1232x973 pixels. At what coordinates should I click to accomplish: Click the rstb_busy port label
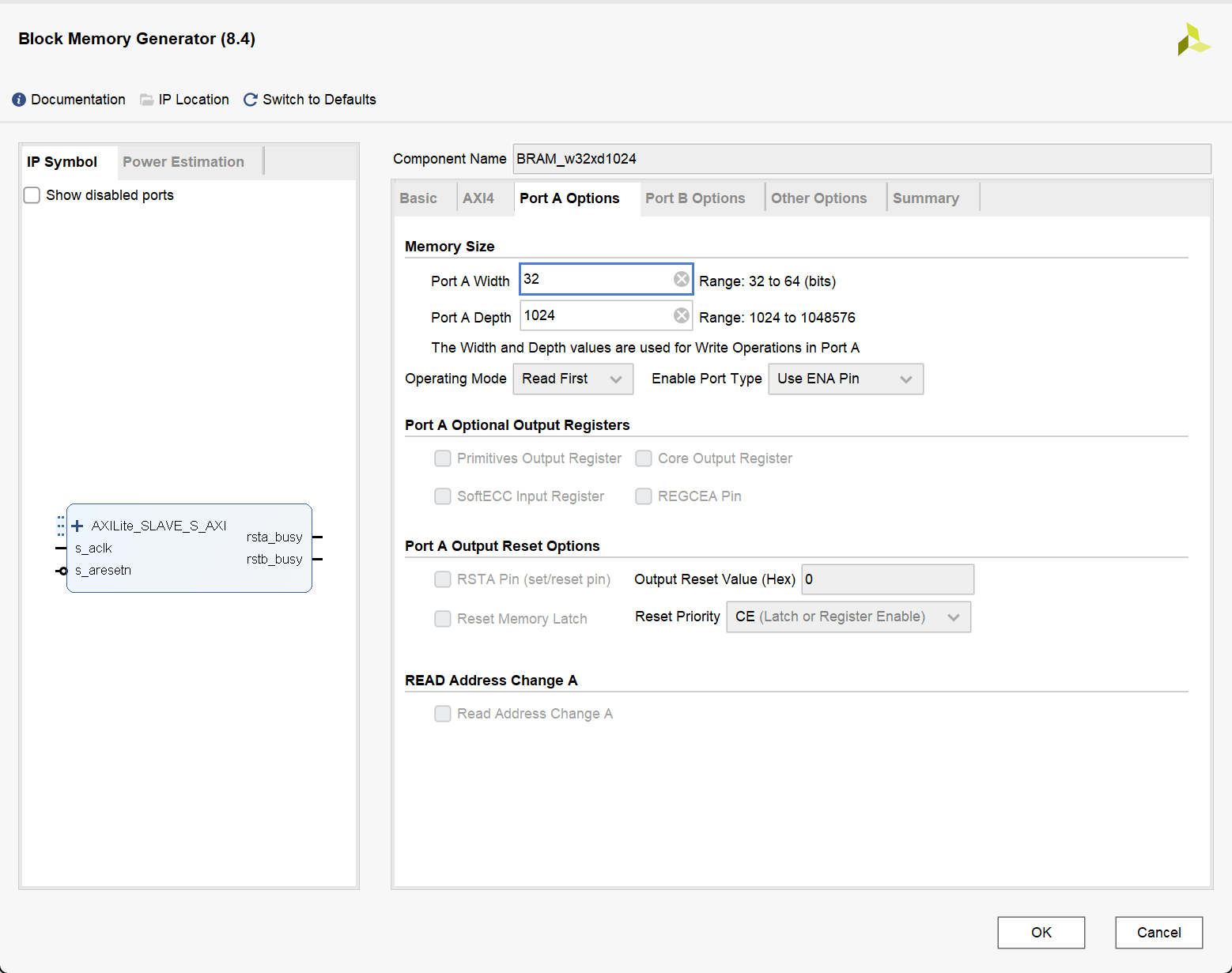tap(274, 559)
